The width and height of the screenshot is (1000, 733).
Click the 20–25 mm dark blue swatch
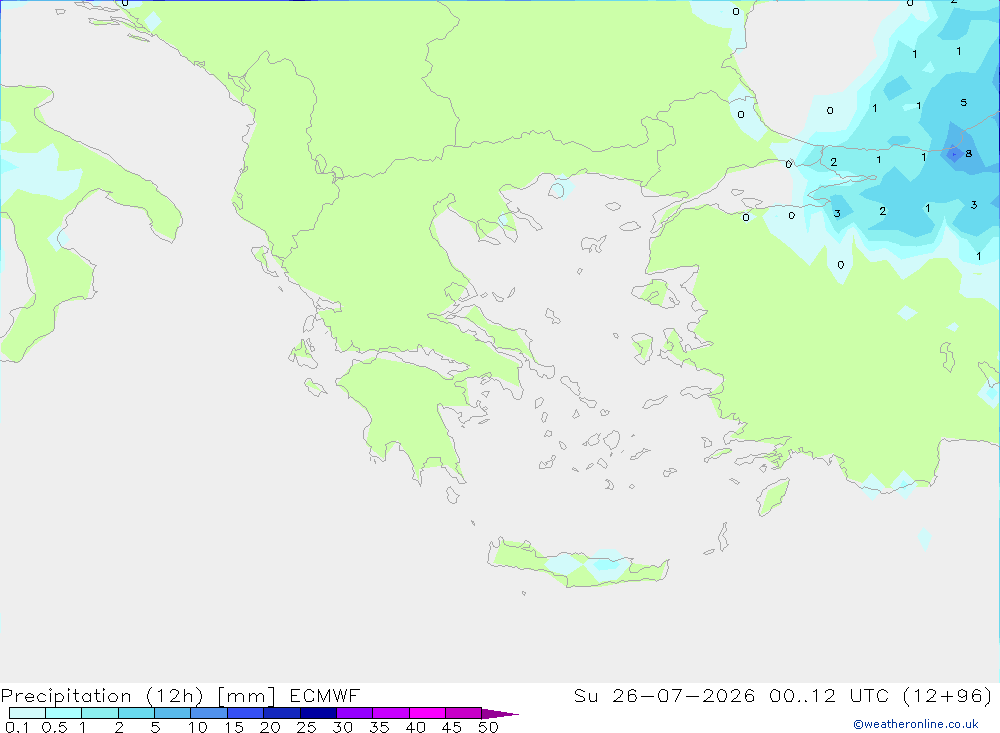point(281,713)
